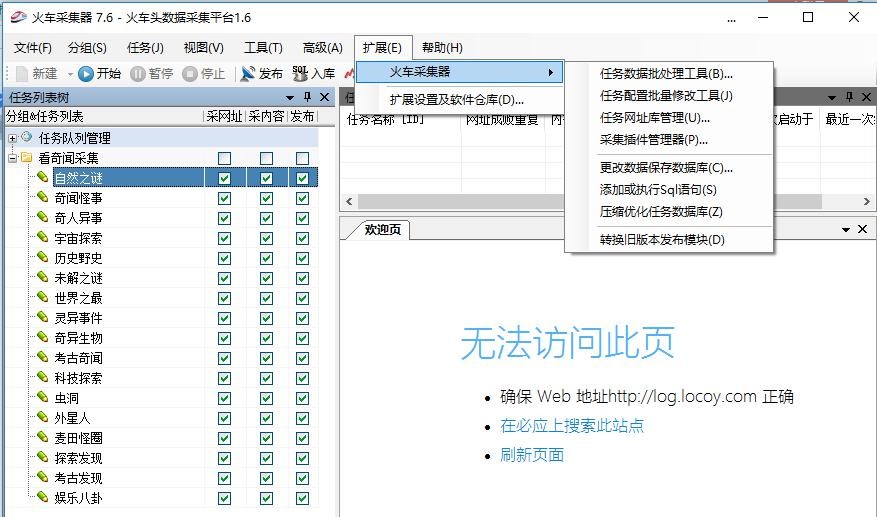The image size is (877, 517).
Task: Click the tag icon beside 未解之谜
Action: (x=43, y=277)
